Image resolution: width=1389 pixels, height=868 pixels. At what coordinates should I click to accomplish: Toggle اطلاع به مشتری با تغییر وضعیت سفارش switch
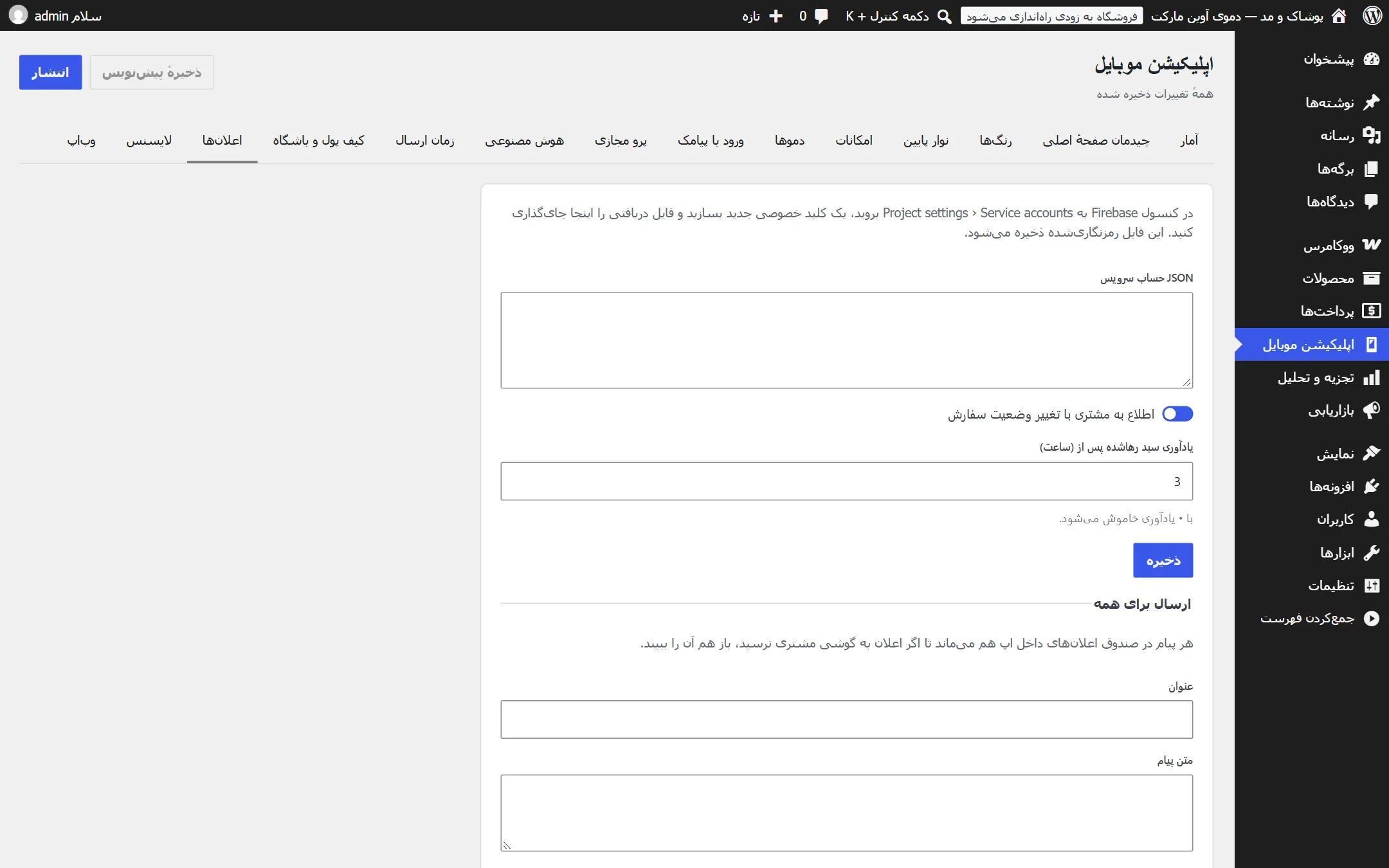[x=1177, y=414]
